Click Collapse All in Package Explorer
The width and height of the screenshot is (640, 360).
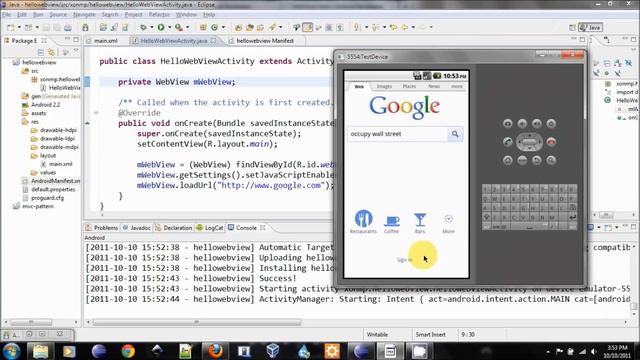tap(40, 52)
